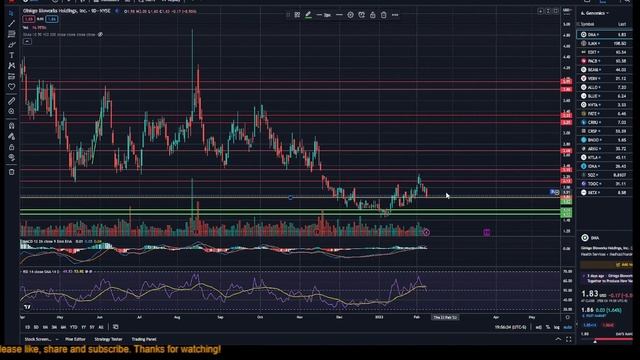Click purple event marker on time axis
The image size is (640, 360).
(x=487, y=232)
